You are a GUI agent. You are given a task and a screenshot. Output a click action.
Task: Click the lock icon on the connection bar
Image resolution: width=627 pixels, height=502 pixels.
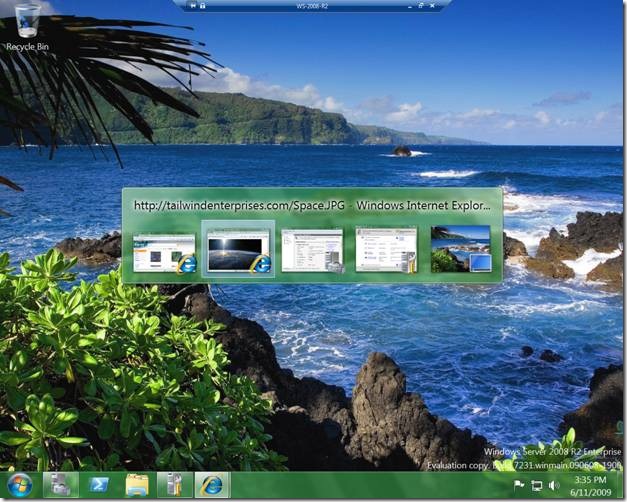point(203,5)
